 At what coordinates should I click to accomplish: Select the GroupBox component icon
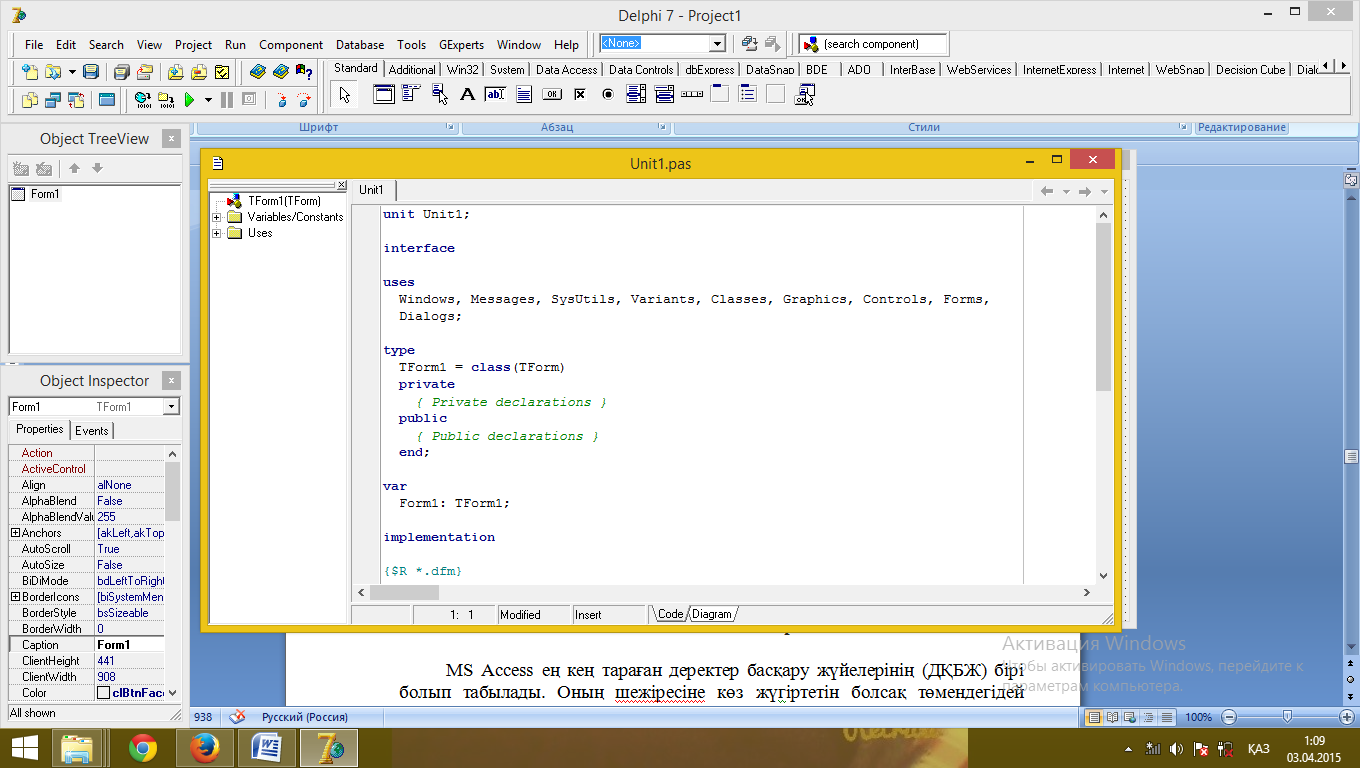[x=719, y=95]
